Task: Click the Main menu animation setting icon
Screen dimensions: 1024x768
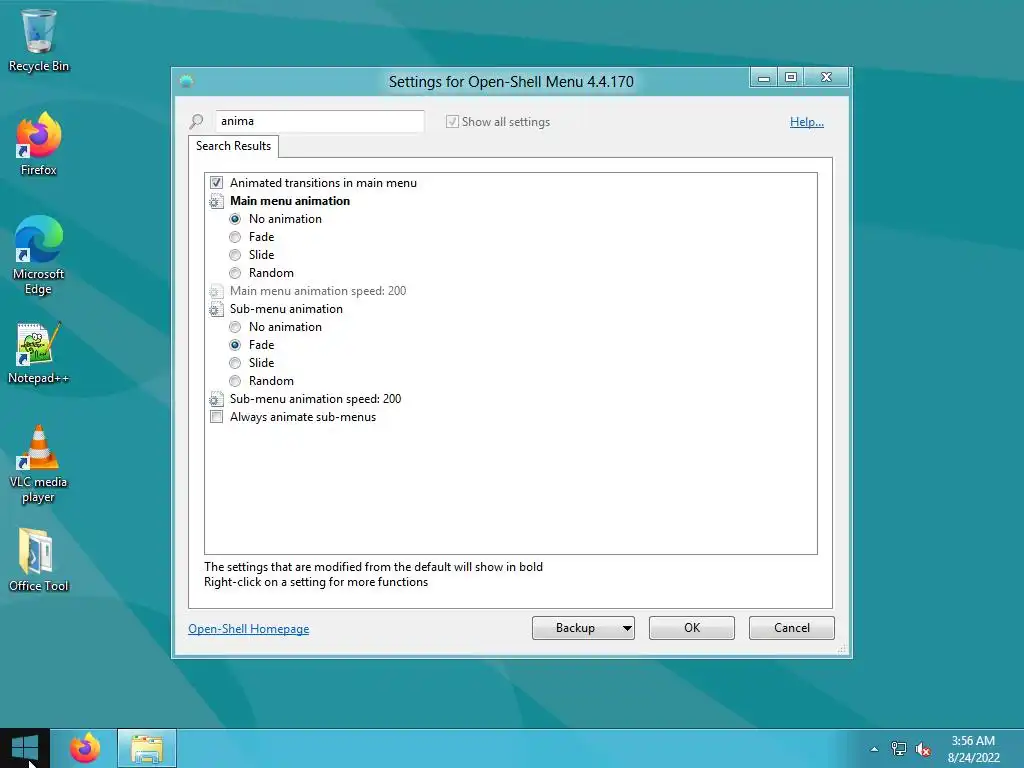Action: (216, 201)
